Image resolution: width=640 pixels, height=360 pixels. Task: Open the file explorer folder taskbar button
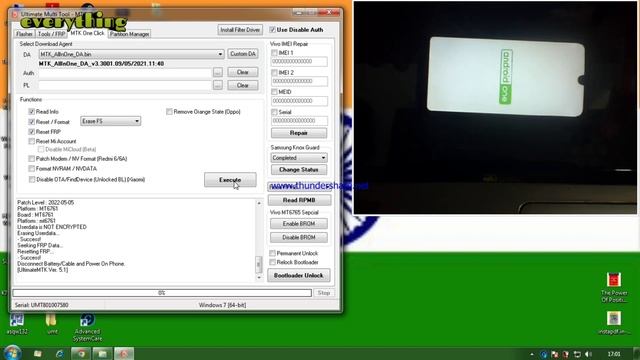pyautogui.click(x=102, y=353)
